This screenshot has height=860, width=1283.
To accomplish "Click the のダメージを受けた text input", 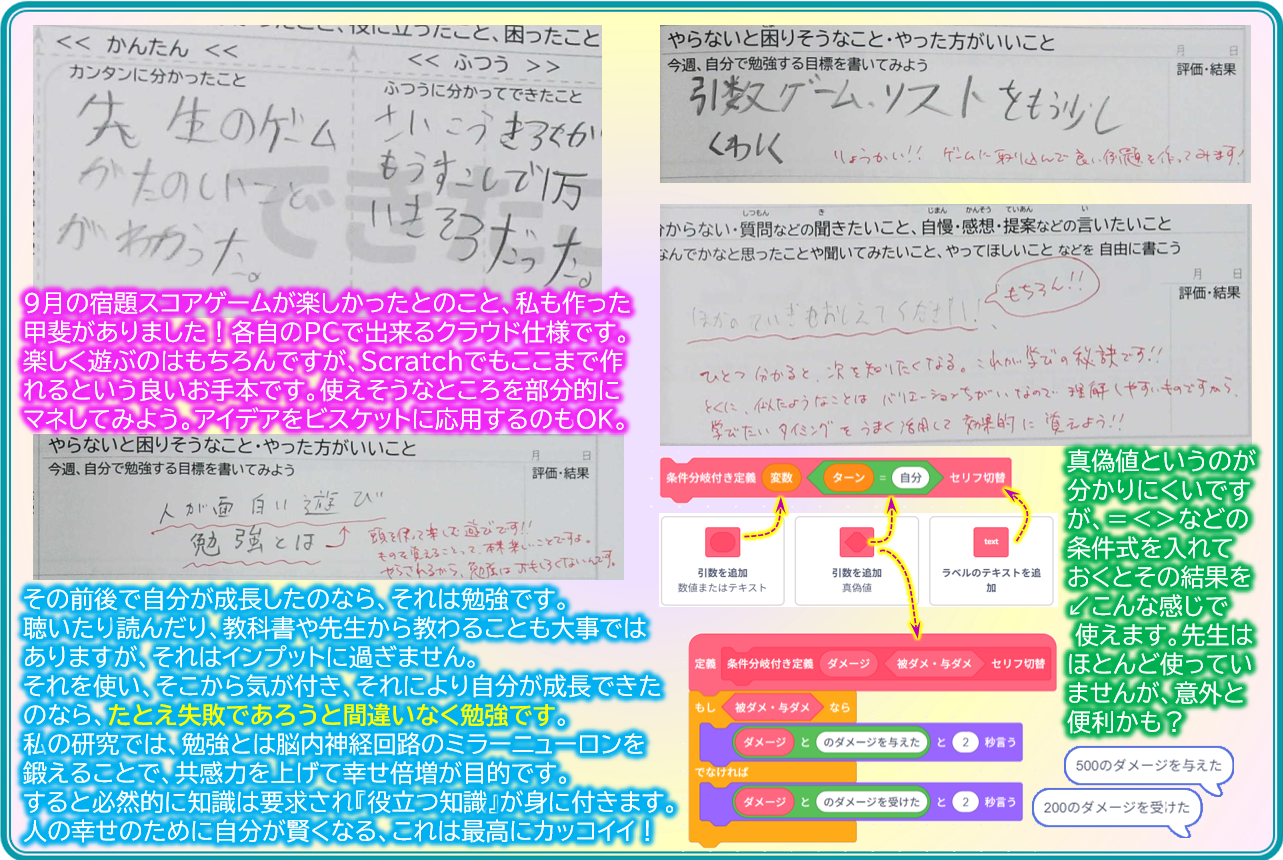I will click(870, 802).
